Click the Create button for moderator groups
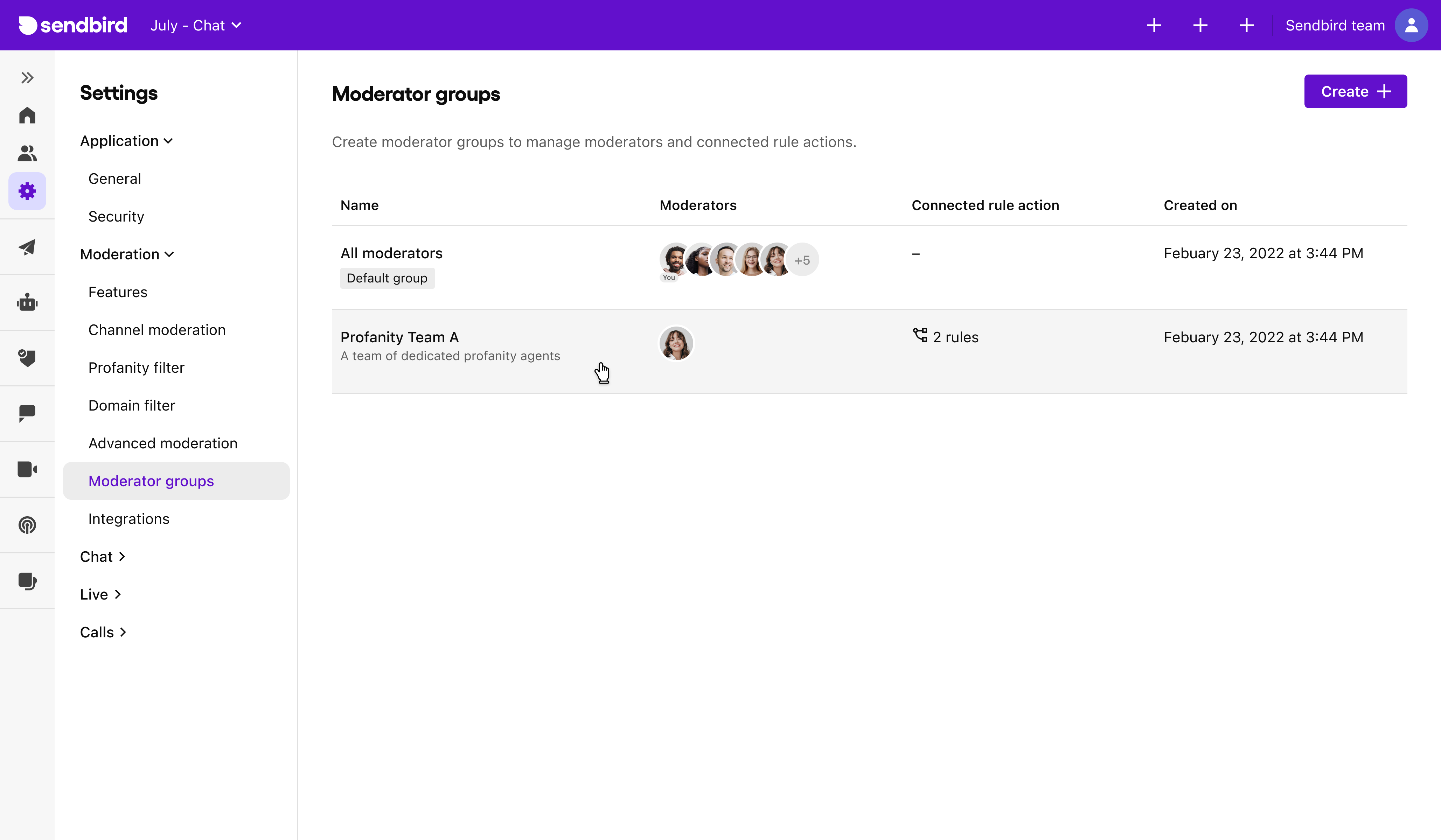The height and width of the screenshot is (840, 1441). 1355,91
